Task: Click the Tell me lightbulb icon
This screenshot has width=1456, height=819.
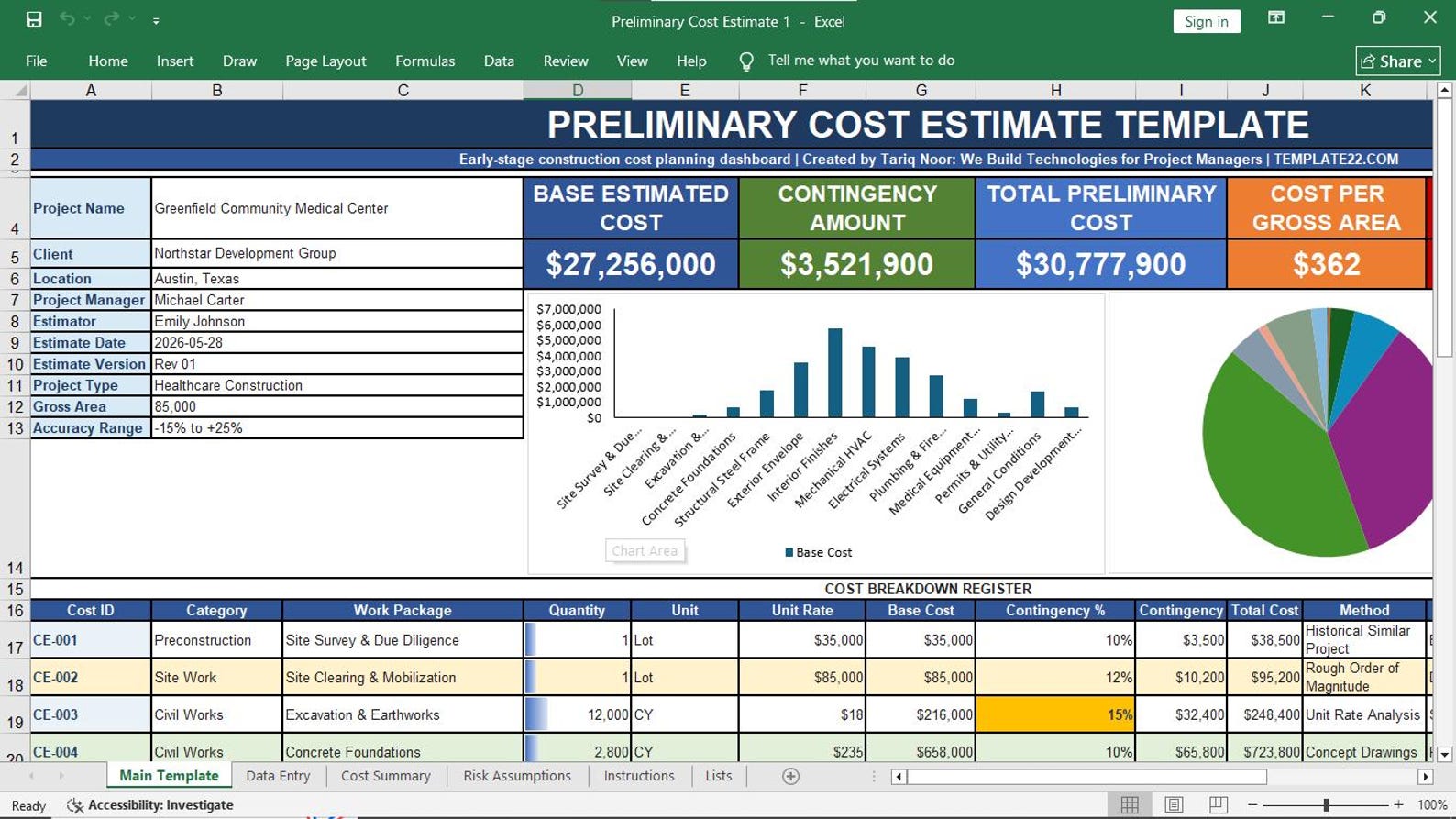Action: (746, 61)
